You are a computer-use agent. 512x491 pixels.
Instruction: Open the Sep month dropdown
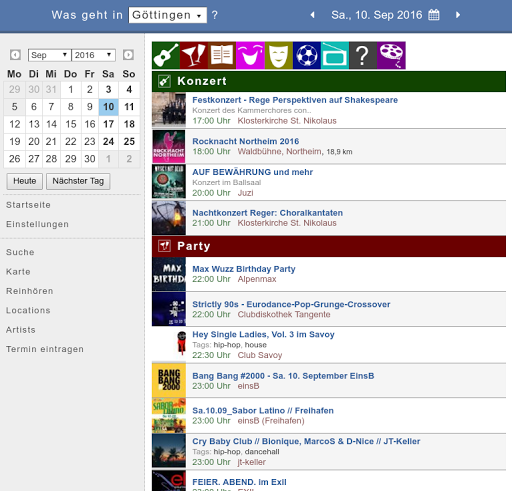[x=49, y=55]
